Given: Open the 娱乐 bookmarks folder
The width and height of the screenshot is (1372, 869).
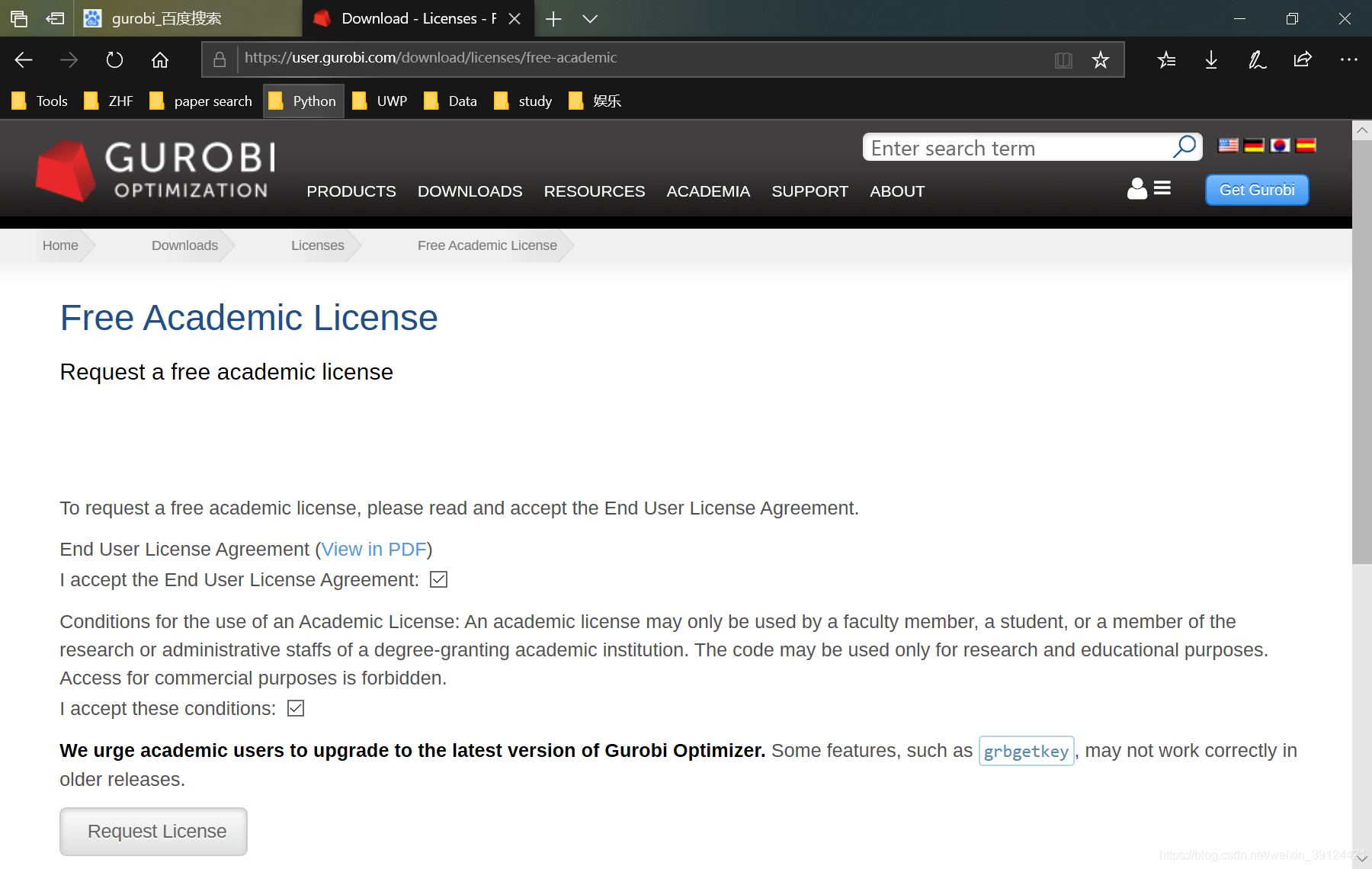Looking at the screenshot, I should point(595,101).
